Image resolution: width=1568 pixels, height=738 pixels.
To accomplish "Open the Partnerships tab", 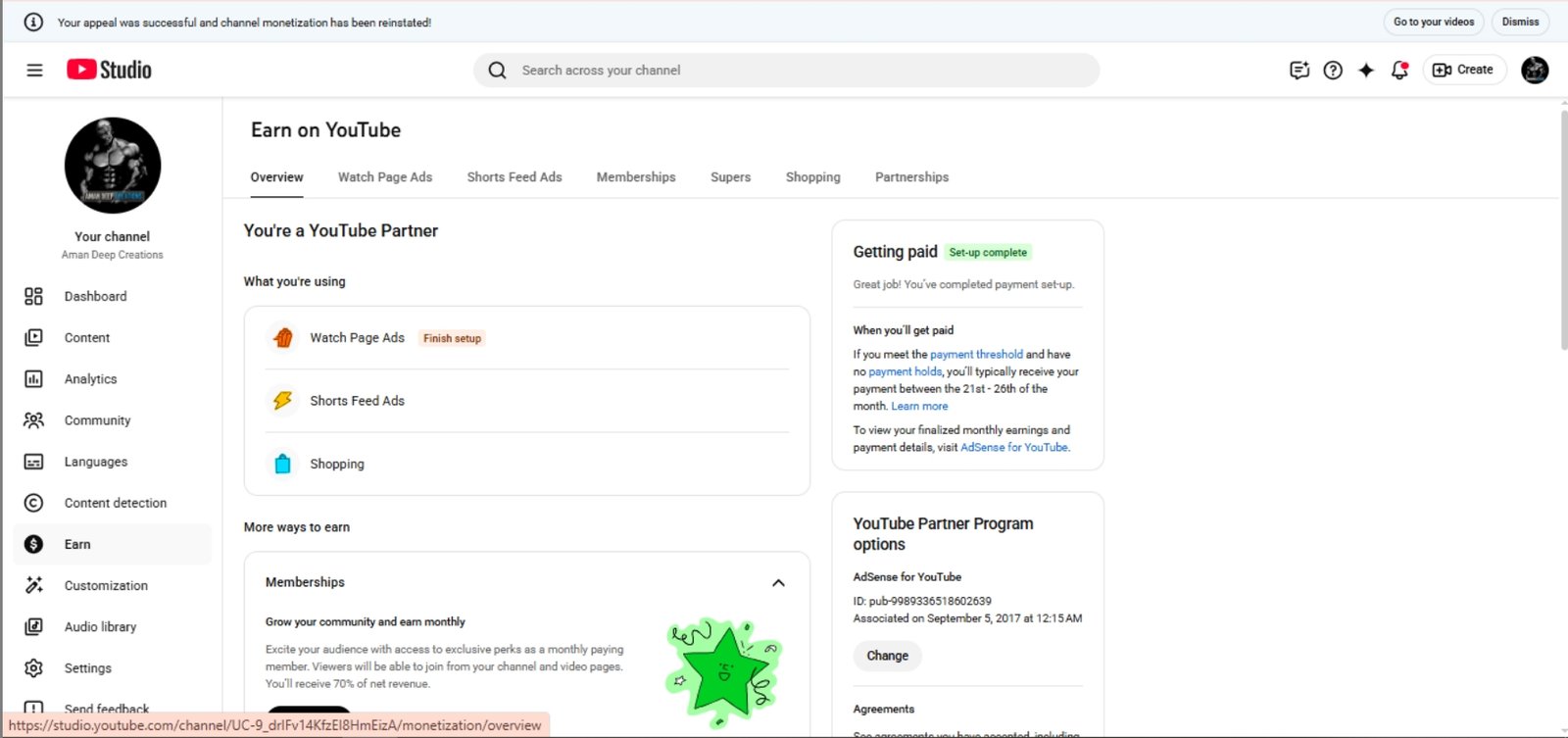I will point(911,177).
